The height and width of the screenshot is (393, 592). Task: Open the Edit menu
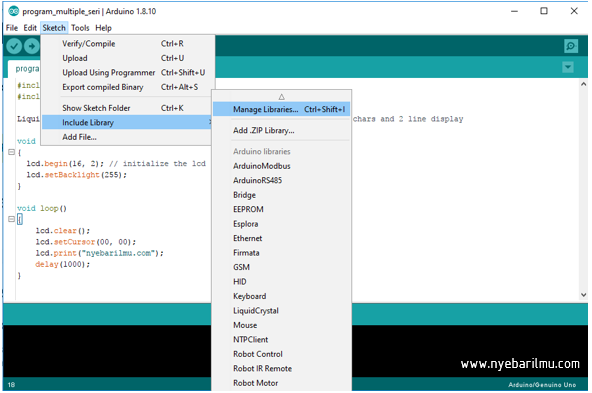click(30, 28)
